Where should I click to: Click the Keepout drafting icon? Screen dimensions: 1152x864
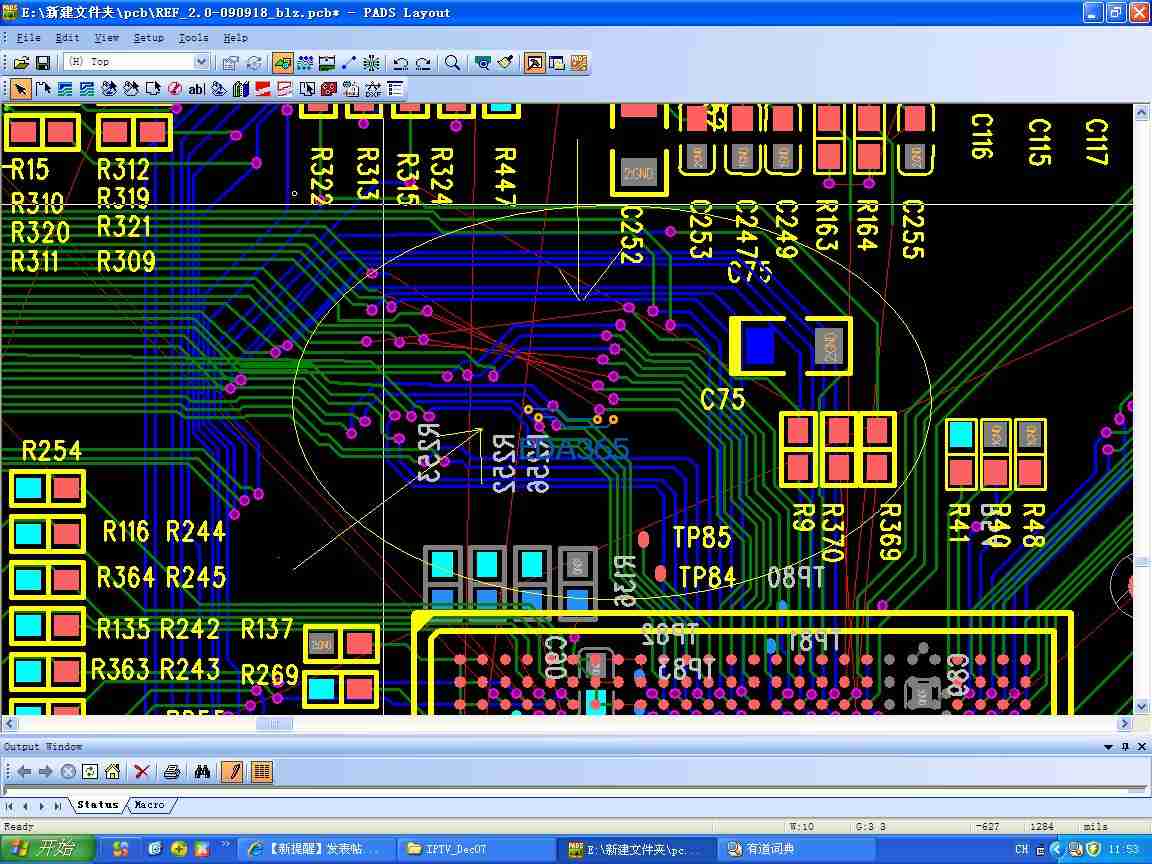[175, 90]
